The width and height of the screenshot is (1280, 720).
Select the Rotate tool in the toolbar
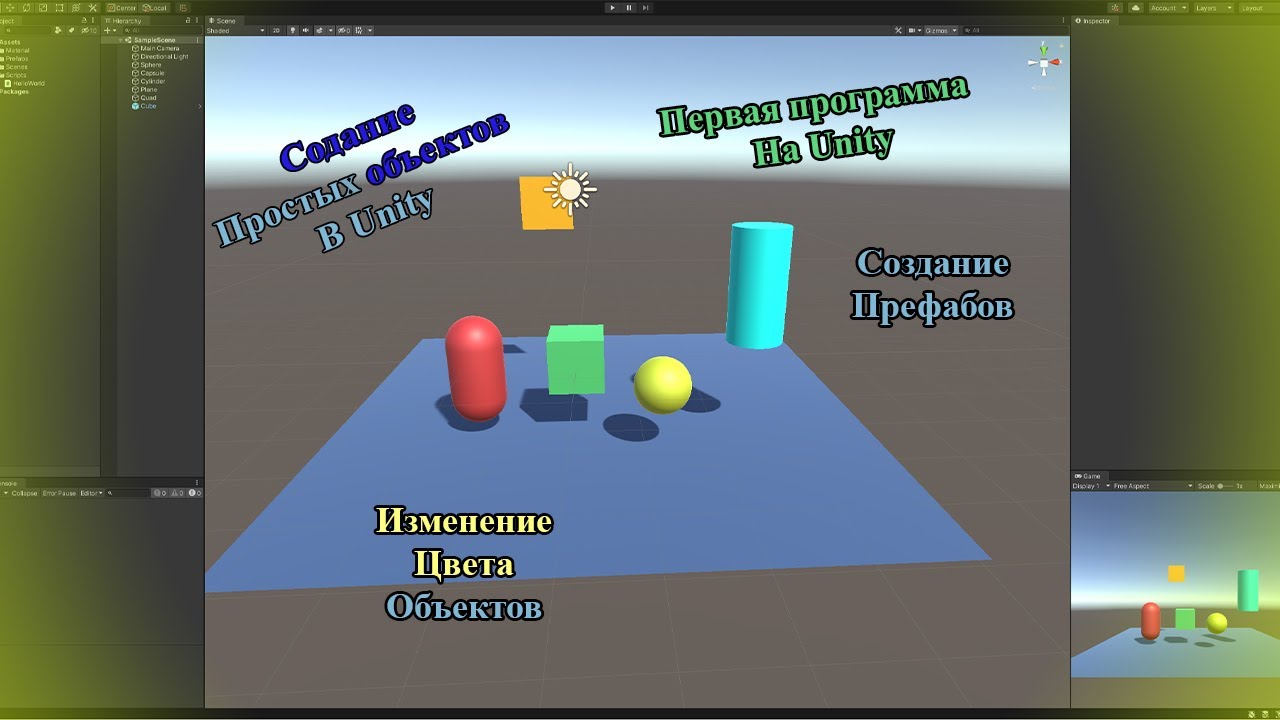tap(26, 8)
